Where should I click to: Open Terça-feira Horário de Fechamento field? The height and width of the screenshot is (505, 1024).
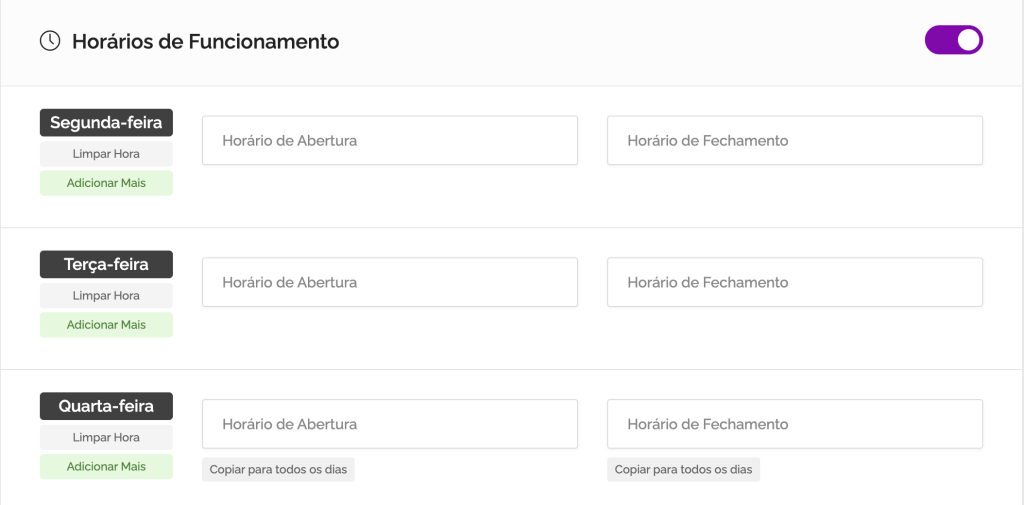(795, 282)
